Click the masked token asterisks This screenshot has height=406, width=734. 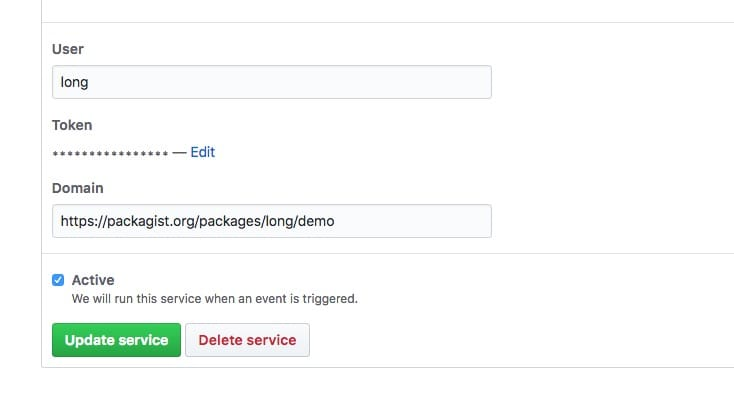109,153
